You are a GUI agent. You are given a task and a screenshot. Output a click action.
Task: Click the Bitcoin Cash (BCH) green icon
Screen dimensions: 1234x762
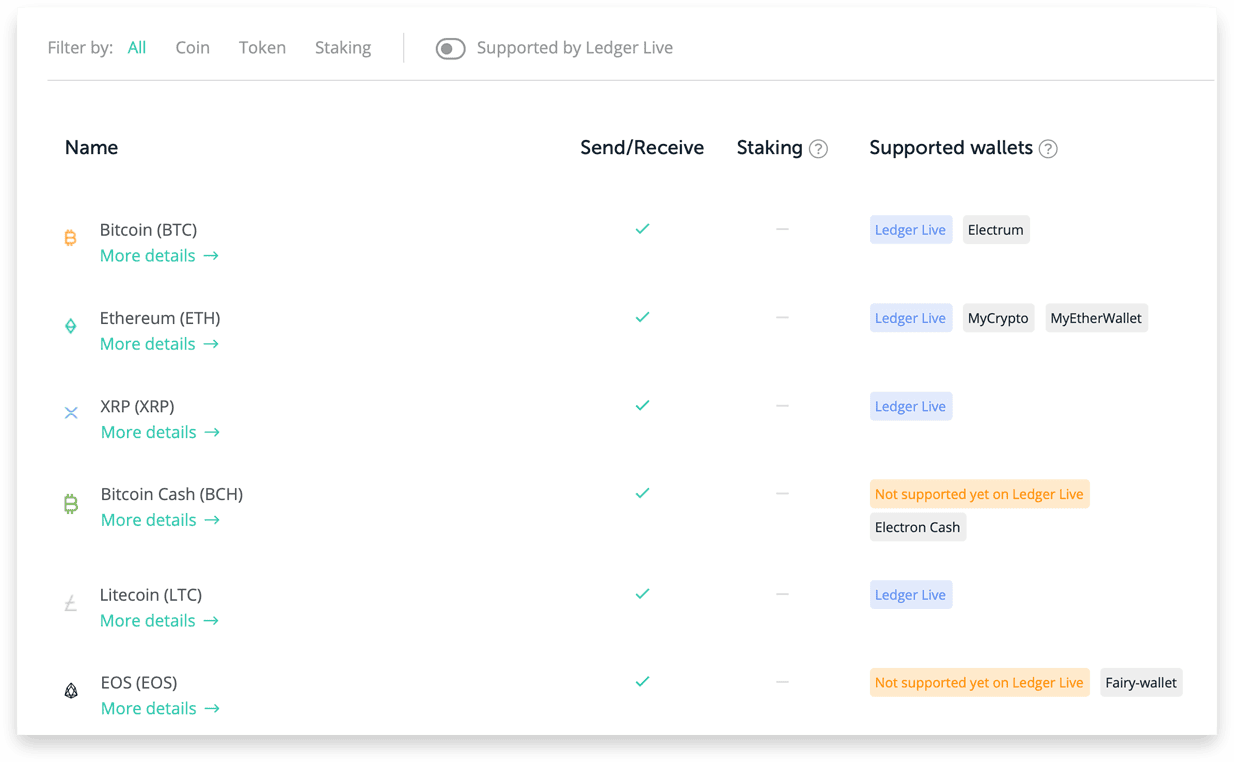tap(71, 503)
